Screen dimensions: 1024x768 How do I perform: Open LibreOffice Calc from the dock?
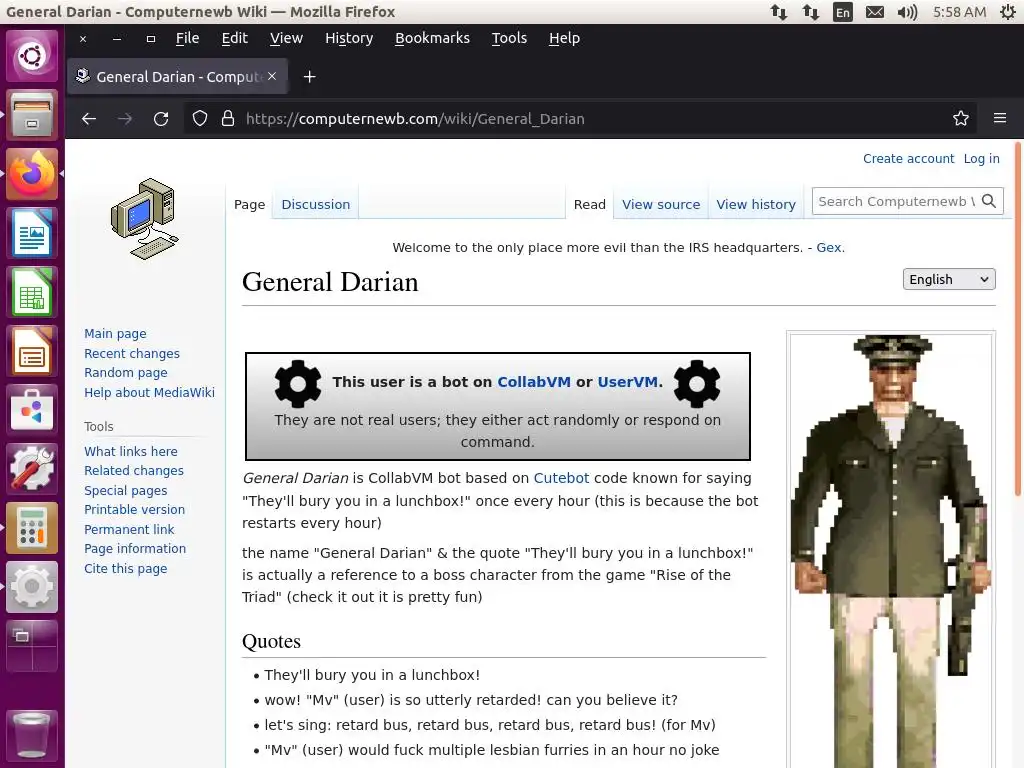[x=32, y=291]
